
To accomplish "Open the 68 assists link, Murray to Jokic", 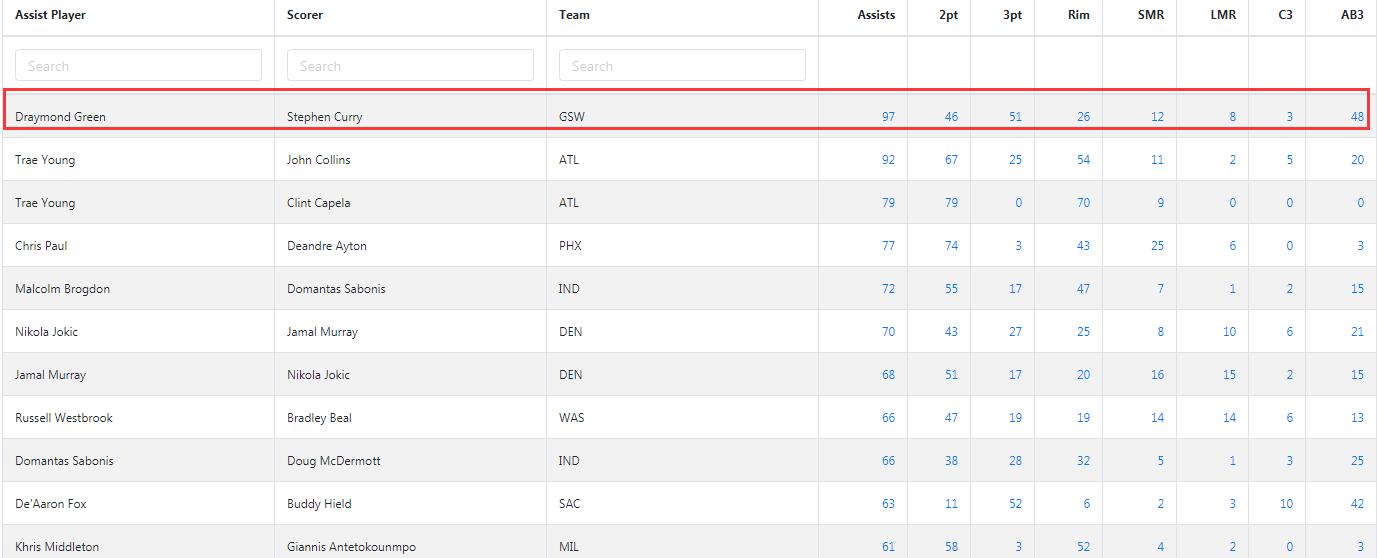I will pos(888,375).
